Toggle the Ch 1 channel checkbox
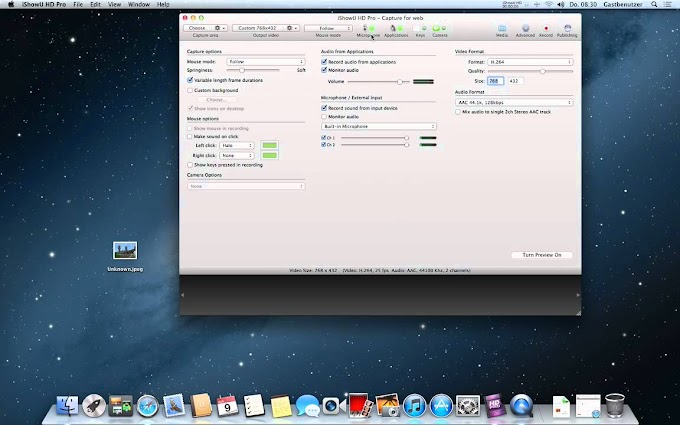The height and width of the screenshot is (425, 680). pyautogui.click(x=324, y=138)
